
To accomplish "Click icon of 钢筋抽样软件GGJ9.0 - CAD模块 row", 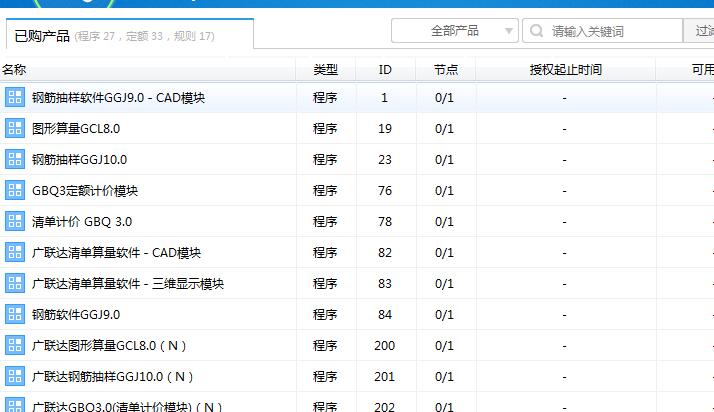I will pyautogui.click(x=15, y=97).
